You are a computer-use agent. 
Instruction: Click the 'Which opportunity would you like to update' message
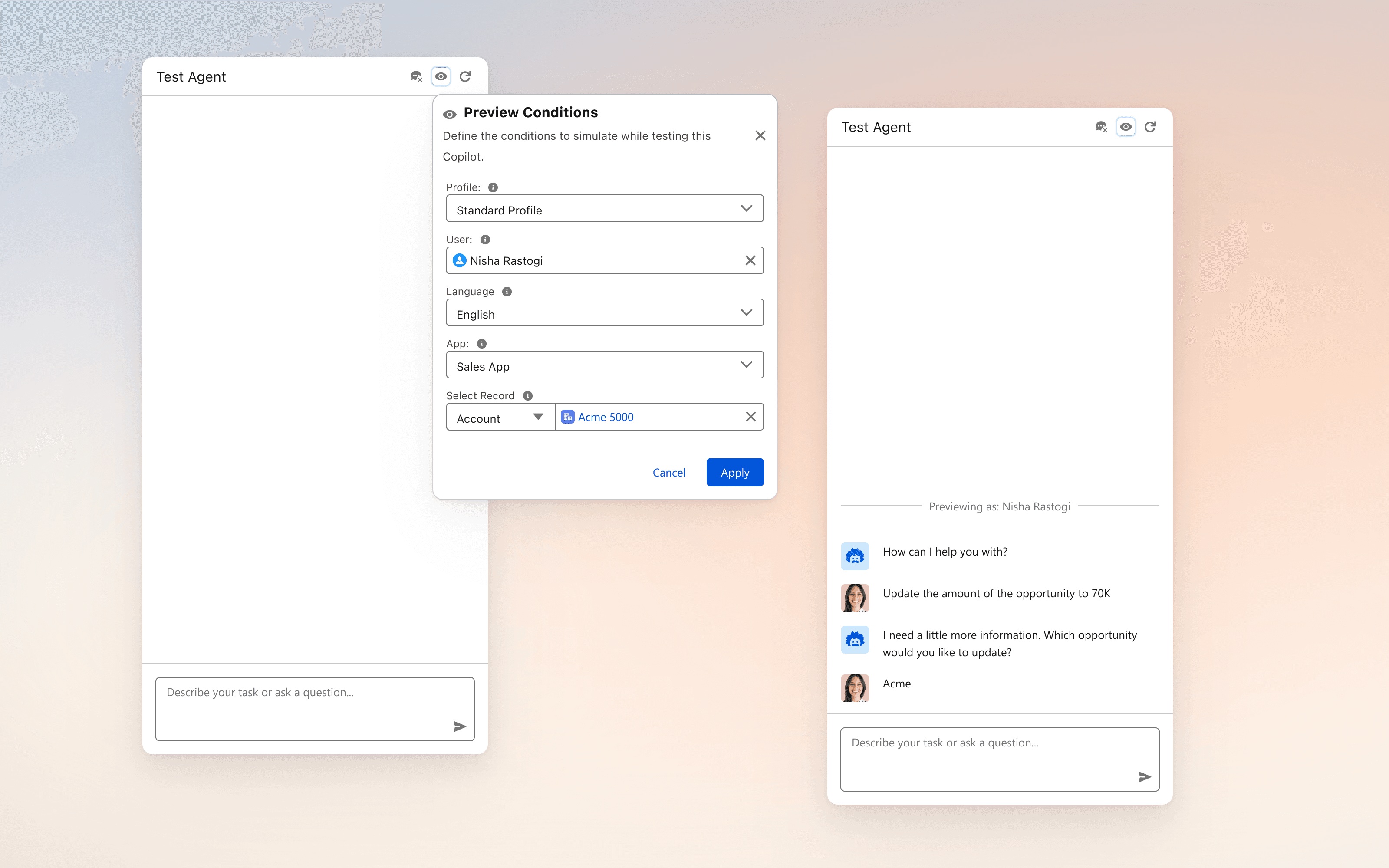[x=1010, y=644]
